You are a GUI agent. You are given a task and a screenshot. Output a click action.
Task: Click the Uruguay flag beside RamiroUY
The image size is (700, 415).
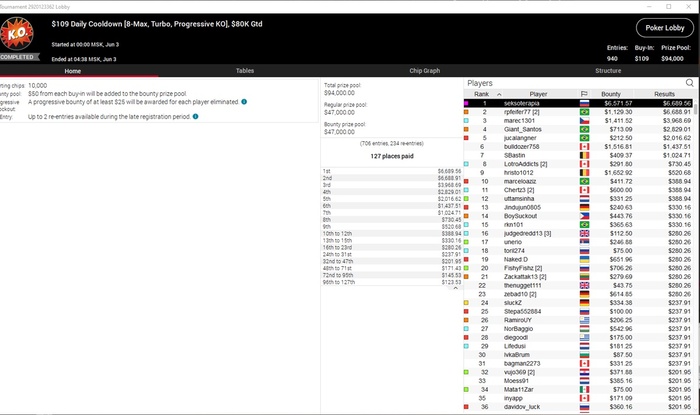point(584,320)
